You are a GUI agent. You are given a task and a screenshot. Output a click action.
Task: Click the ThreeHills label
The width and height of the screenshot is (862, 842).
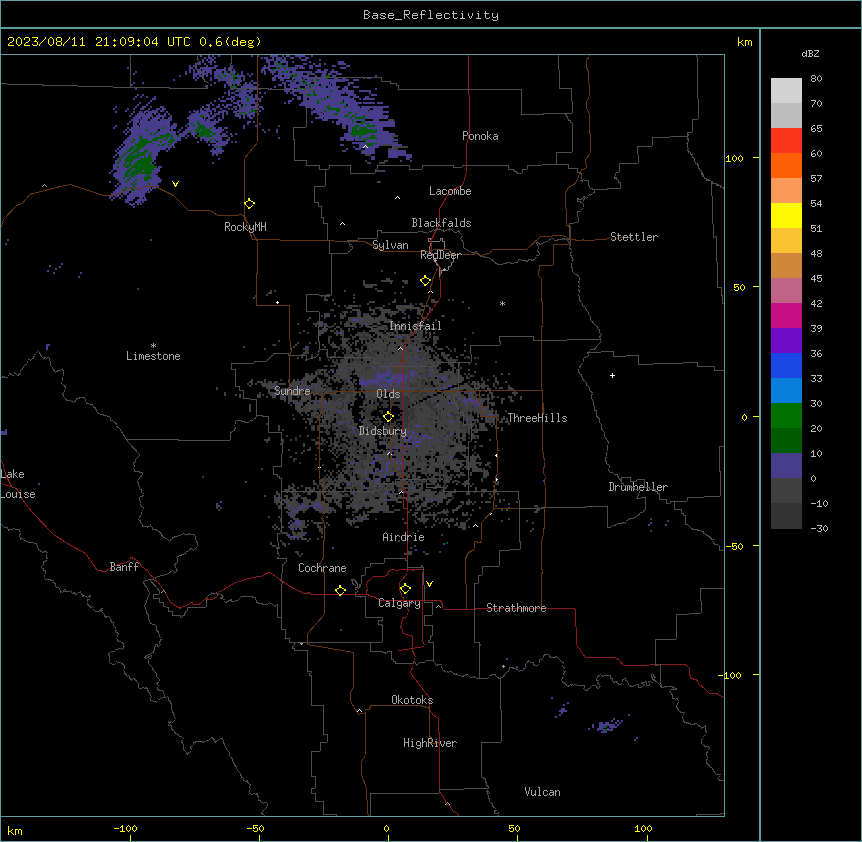(x=538, y=418)
